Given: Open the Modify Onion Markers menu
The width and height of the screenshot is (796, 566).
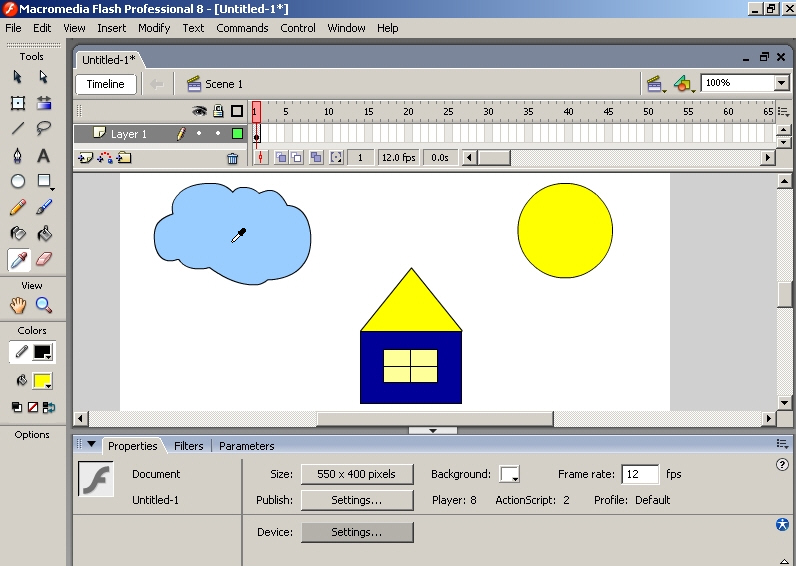Looking at the screenshot, I should [336, 158].
